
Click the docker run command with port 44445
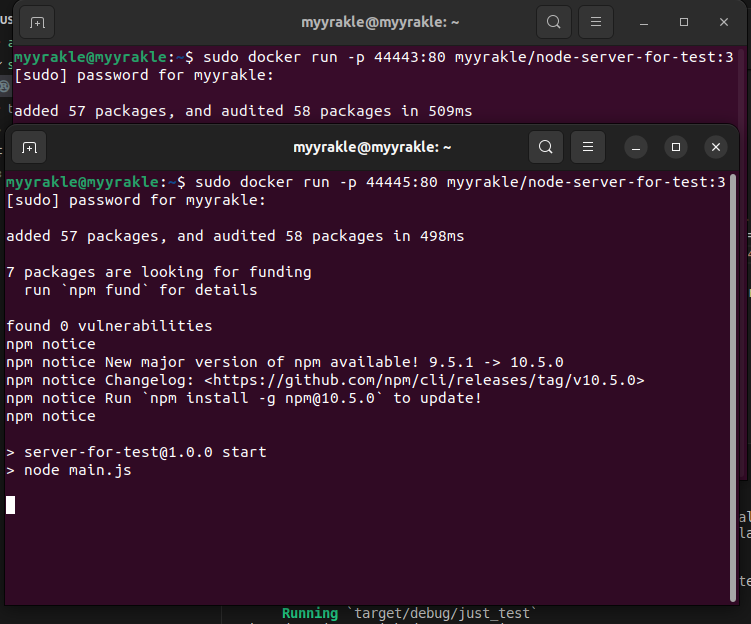(x=460, y=182)
